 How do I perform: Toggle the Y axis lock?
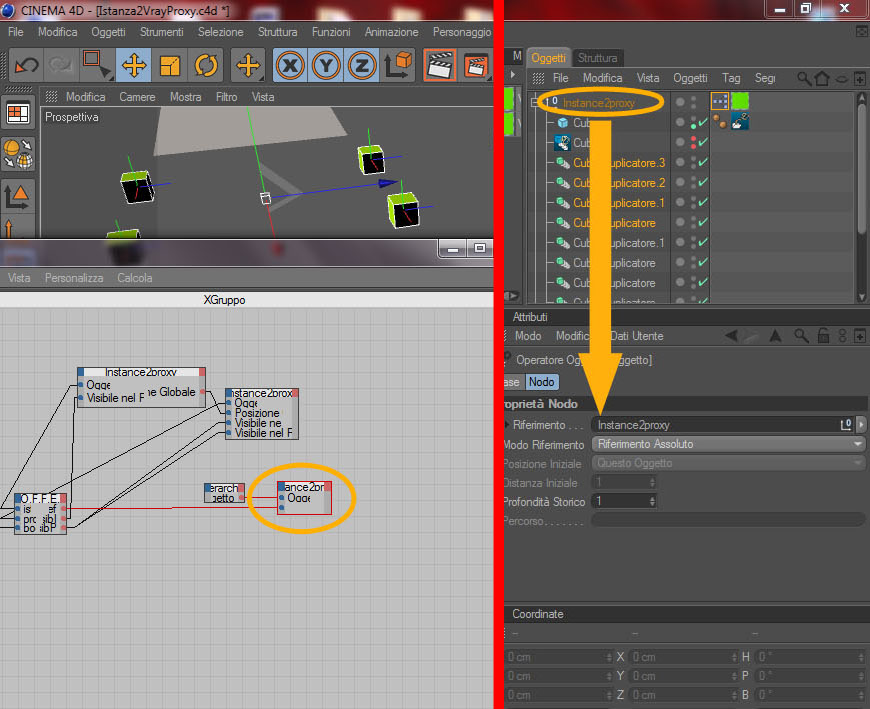coord(326,66)
